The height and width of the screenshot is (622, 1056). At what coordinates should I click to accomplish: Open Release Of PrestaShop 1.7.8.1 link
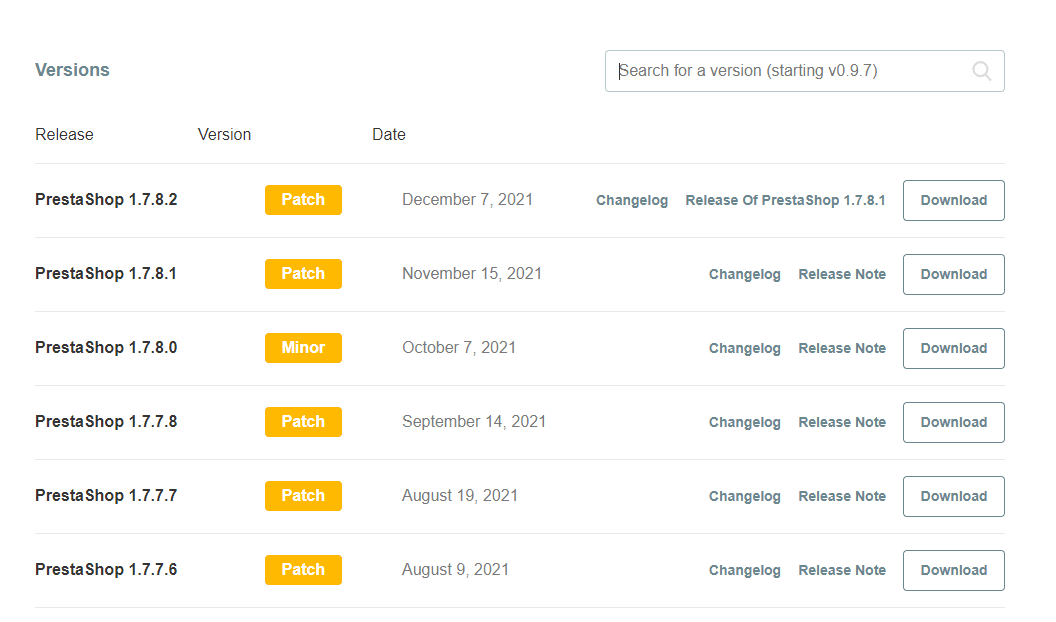(x=785, y=200)
